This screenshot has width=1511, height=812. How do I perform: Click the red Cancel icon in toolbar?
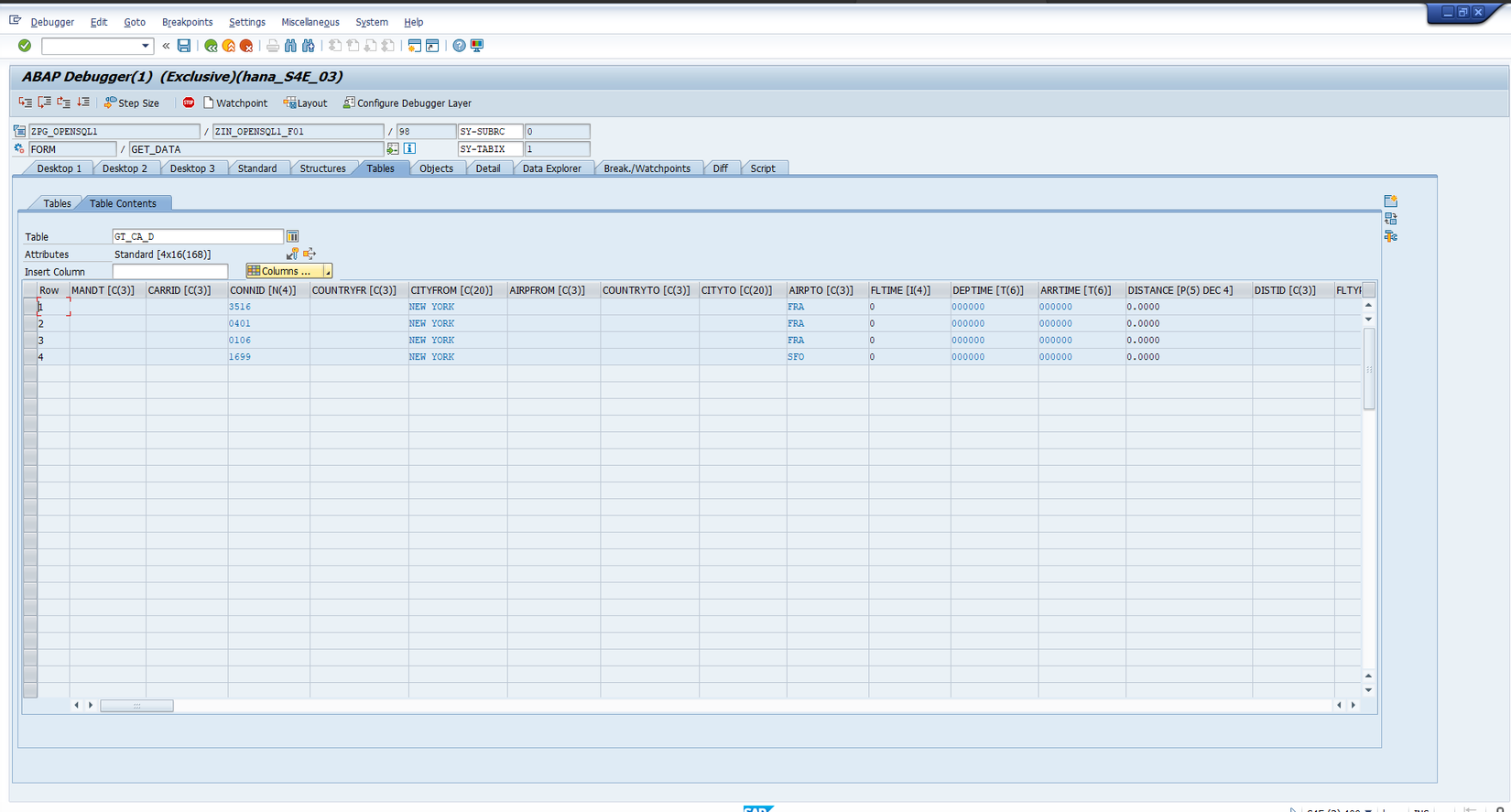(246, 46)
